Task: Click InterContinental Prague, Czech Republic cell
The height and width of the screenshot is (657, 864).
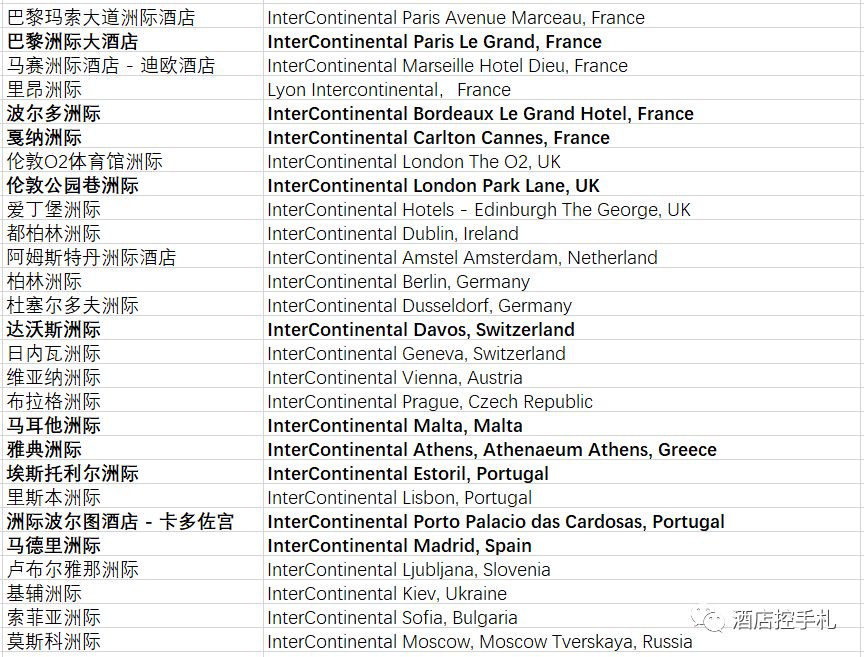Action: pos(429,402)
